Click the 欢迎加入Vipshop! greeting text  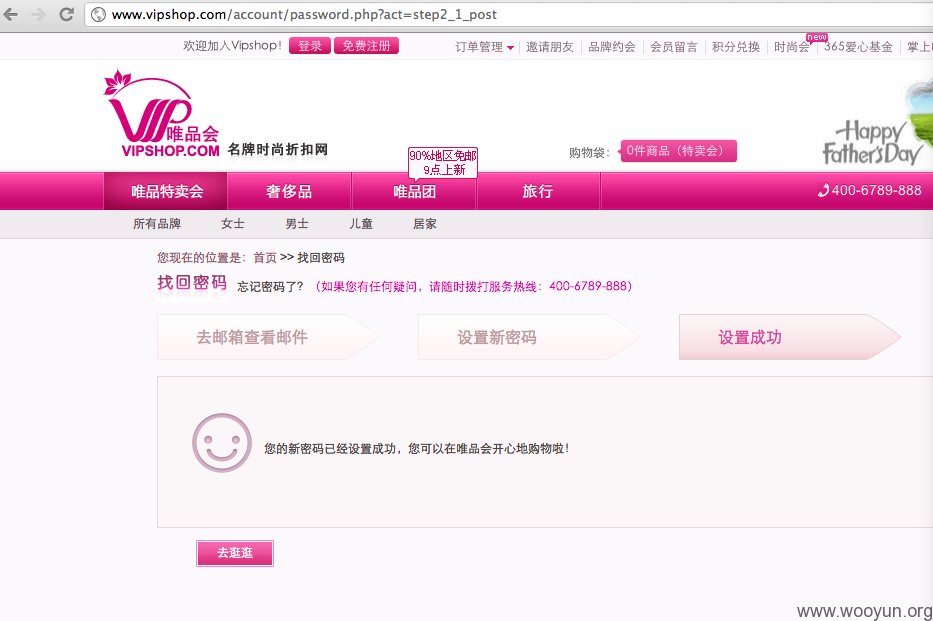click(x=232, y=46)
